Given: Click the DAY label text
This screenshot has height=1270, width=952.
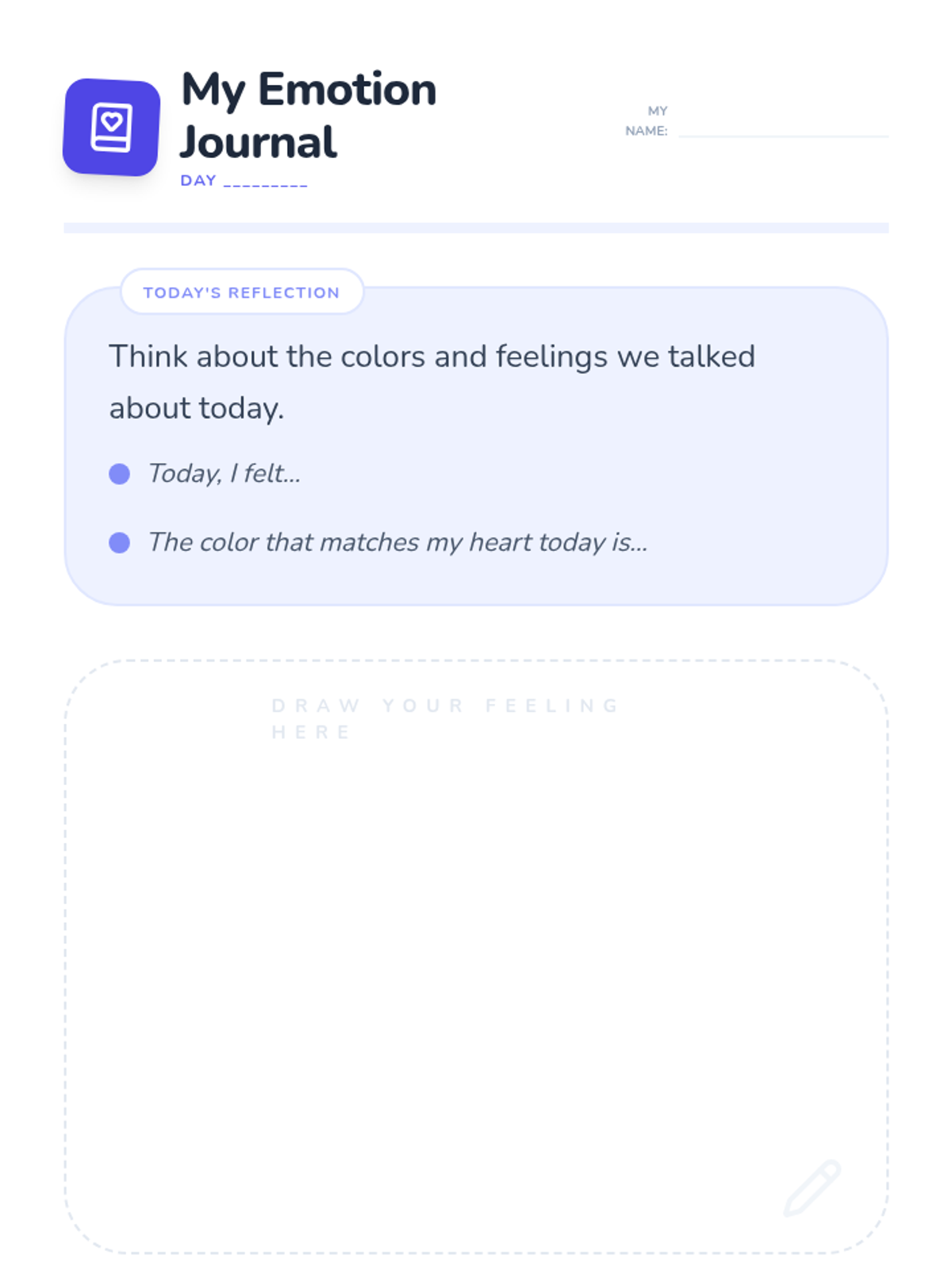Looking at the screenshot, I should pyautogui.click(x=198, y=181).
